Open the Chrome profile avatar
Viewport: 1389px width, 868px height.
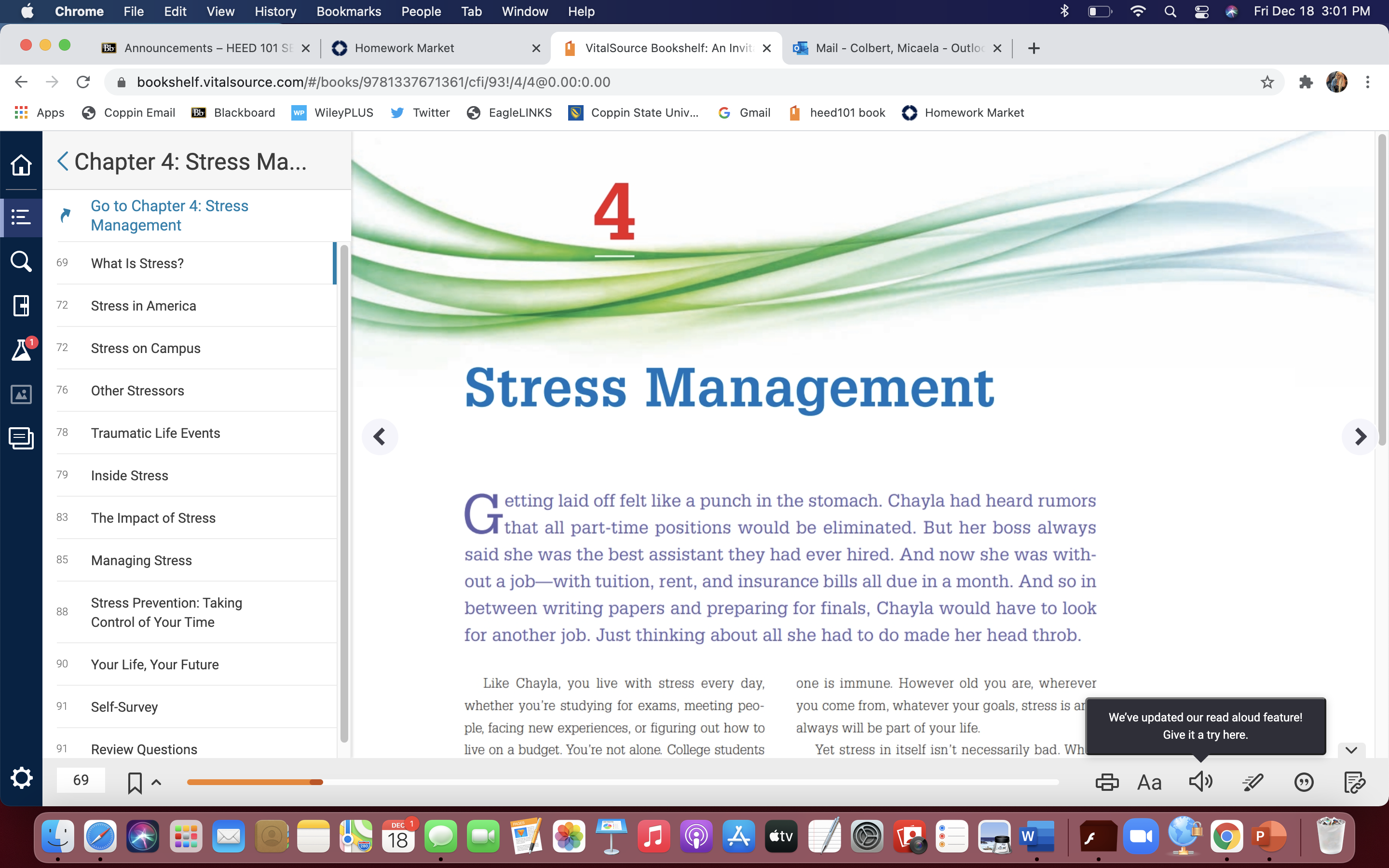click(x=1337, y=82)
